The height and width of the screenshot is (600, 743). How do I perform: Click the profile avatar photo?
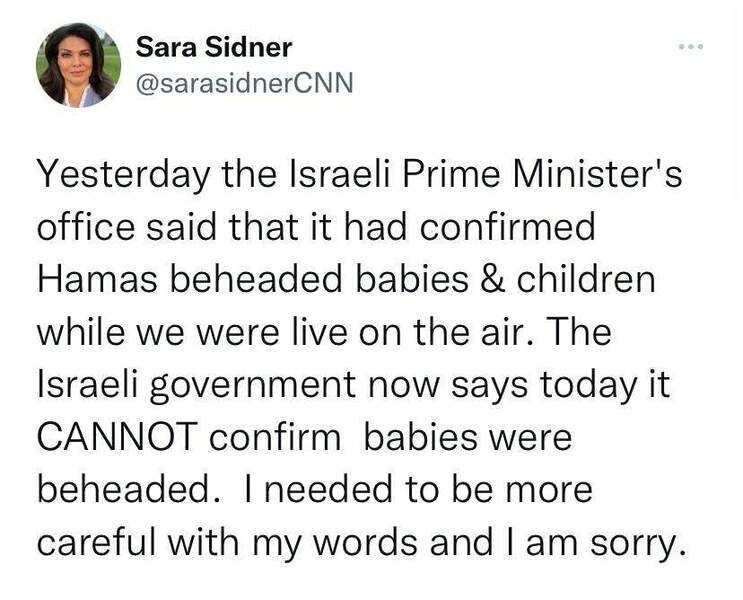(78, 65)
